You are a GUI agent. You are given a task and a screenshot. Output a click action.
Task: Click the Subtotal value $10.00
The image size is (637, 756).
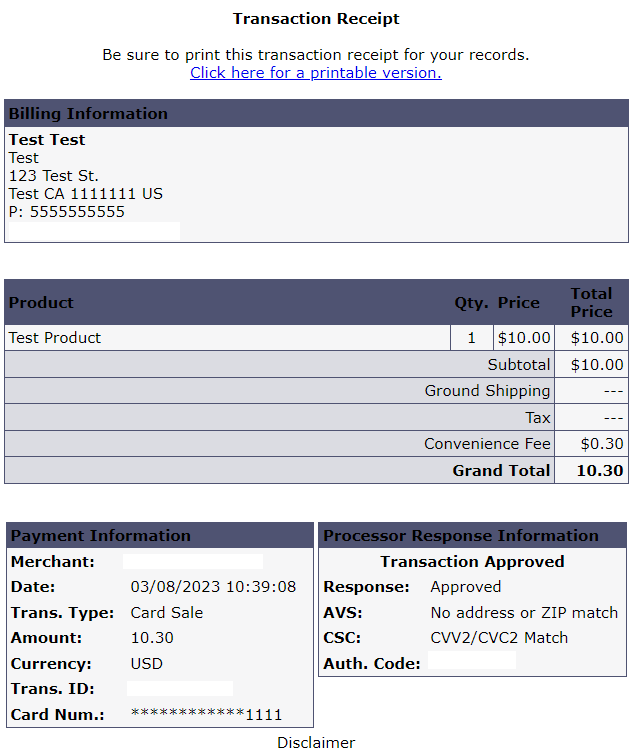tap(597, 364)
